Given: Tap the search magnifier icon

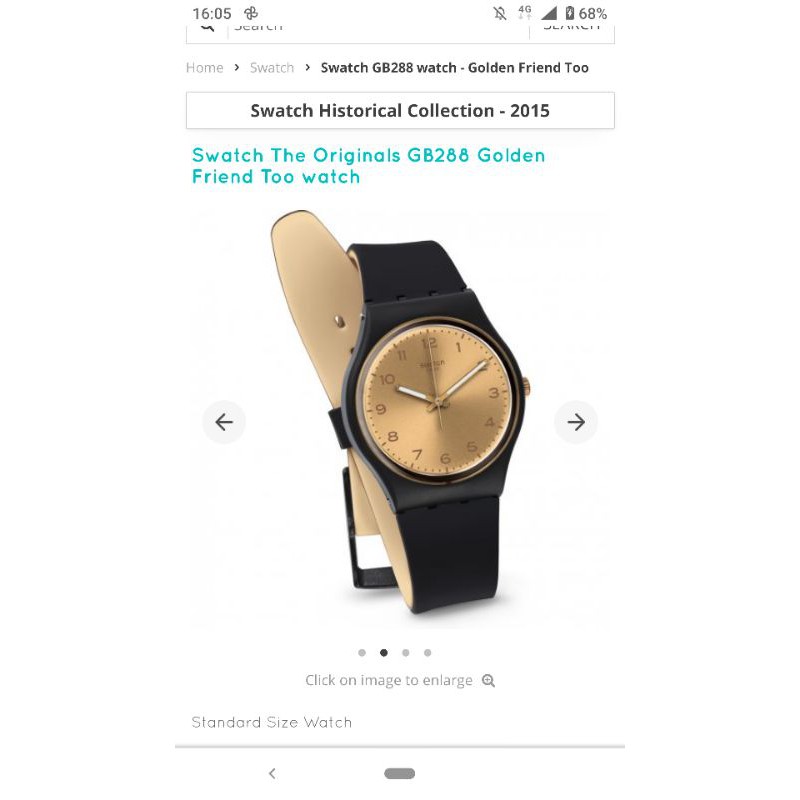Looking at the screenshot, I should 207,27.
